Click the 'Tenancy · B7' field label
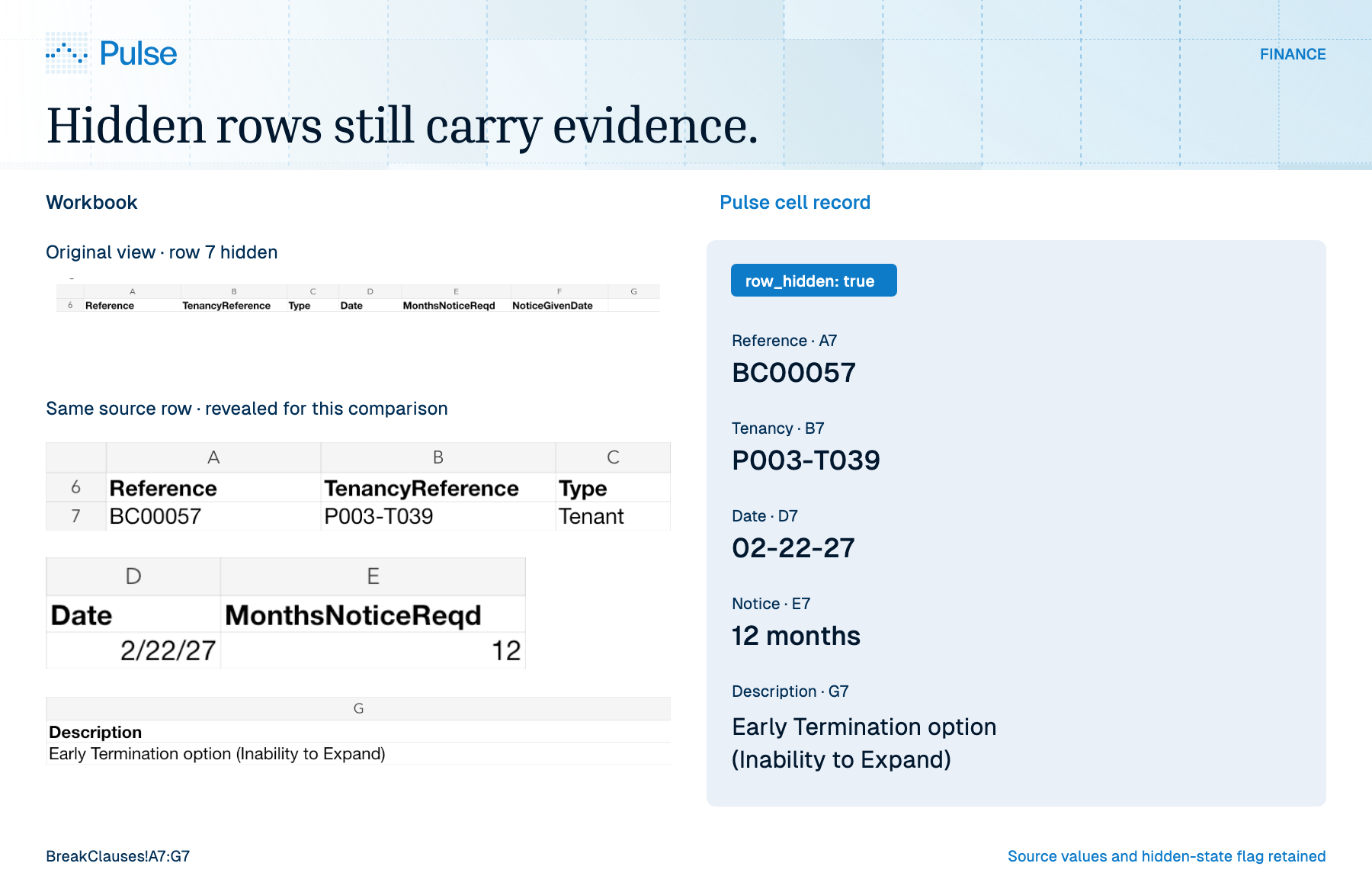 [x=777, y=428]
